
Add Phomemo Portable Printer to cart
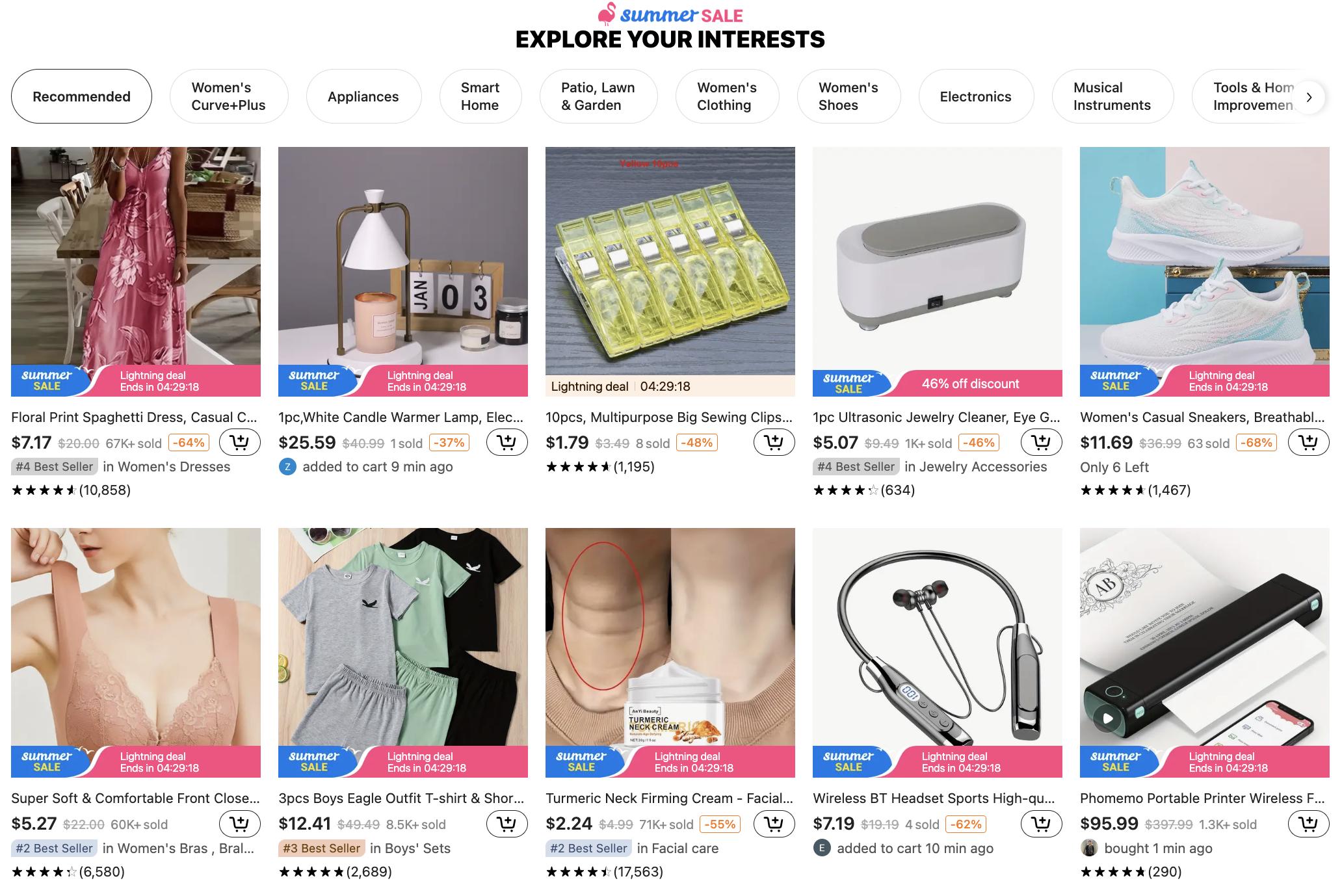click(x=1308, y=824)
